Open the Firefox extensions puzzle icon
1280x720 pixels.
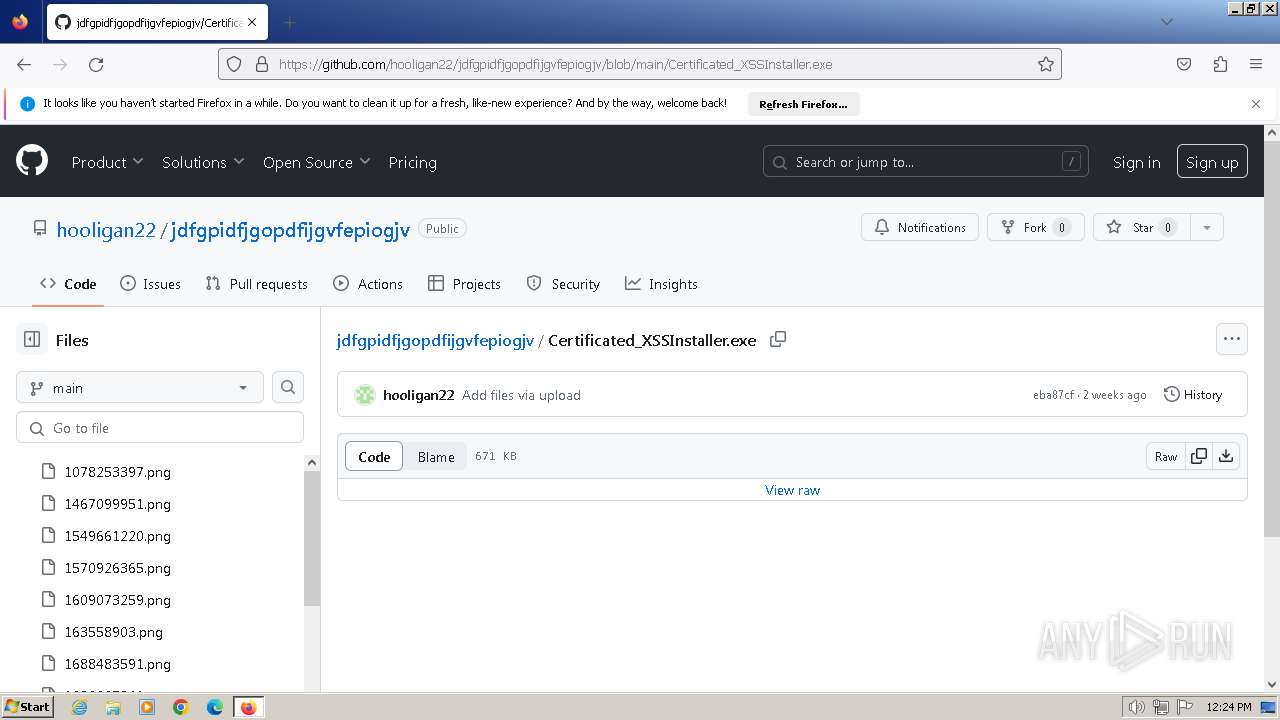[x=1220, y=64]
